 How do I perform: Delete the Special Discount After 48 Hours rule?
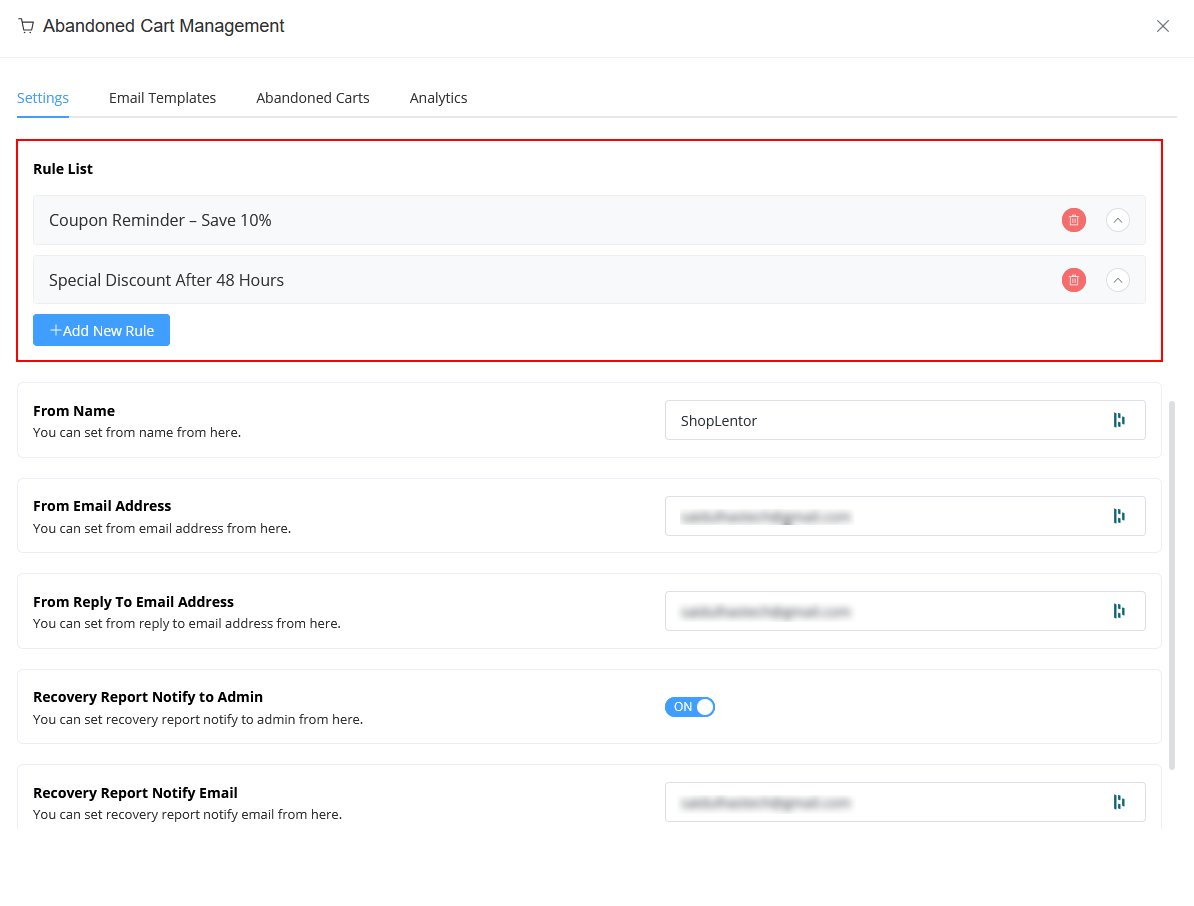[1073, 280]
